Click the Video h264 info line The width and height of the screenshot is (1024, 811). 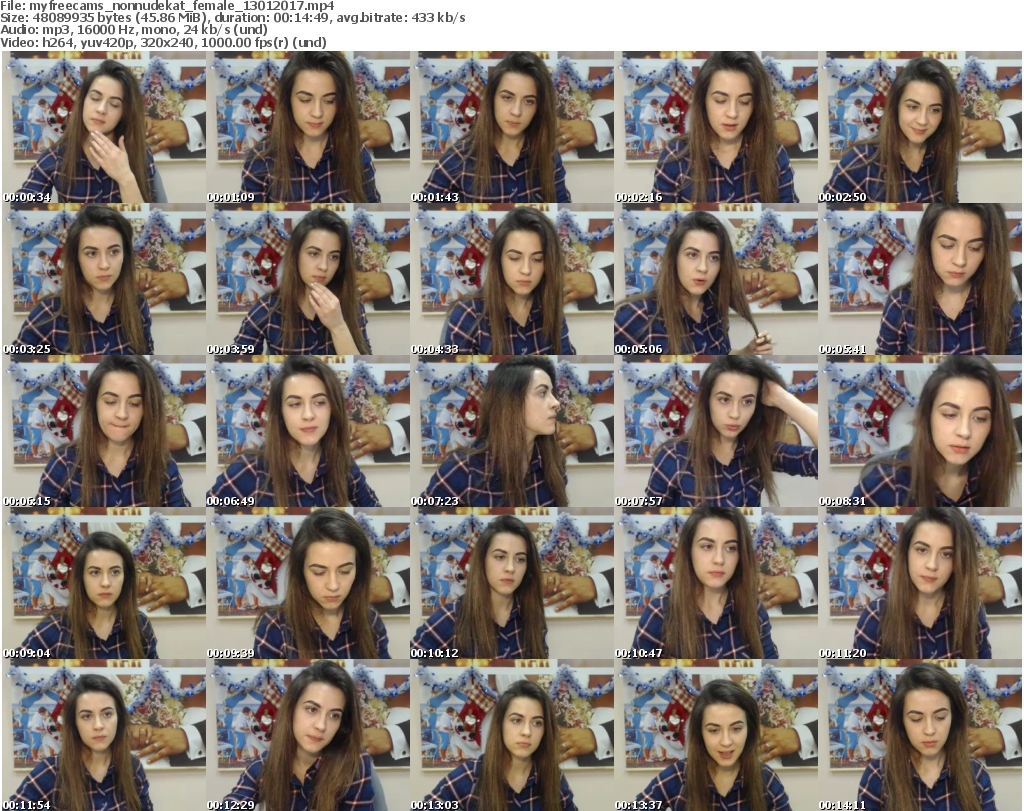tap(163, 42)
